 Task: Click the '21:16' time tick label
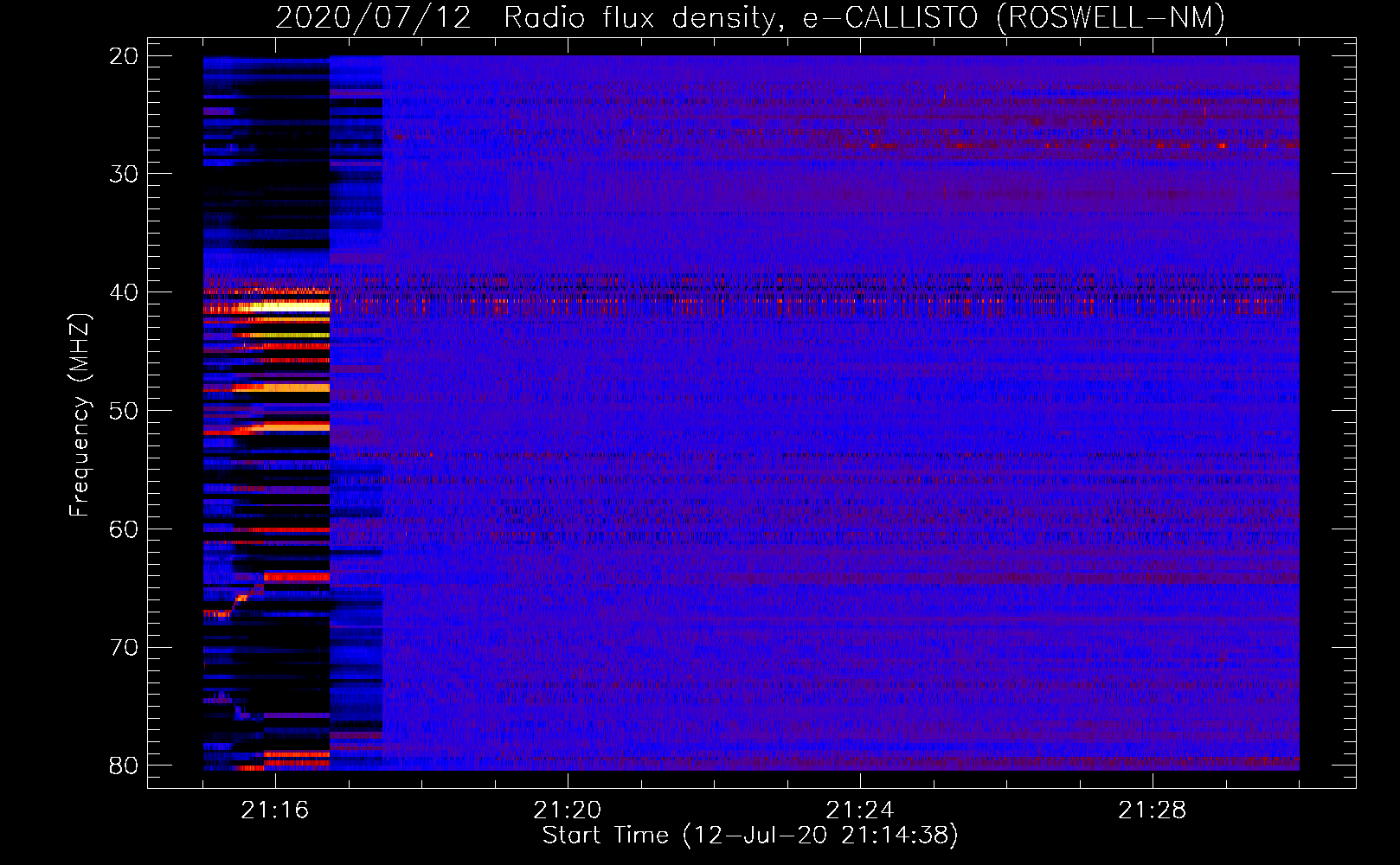coord(275,811)
